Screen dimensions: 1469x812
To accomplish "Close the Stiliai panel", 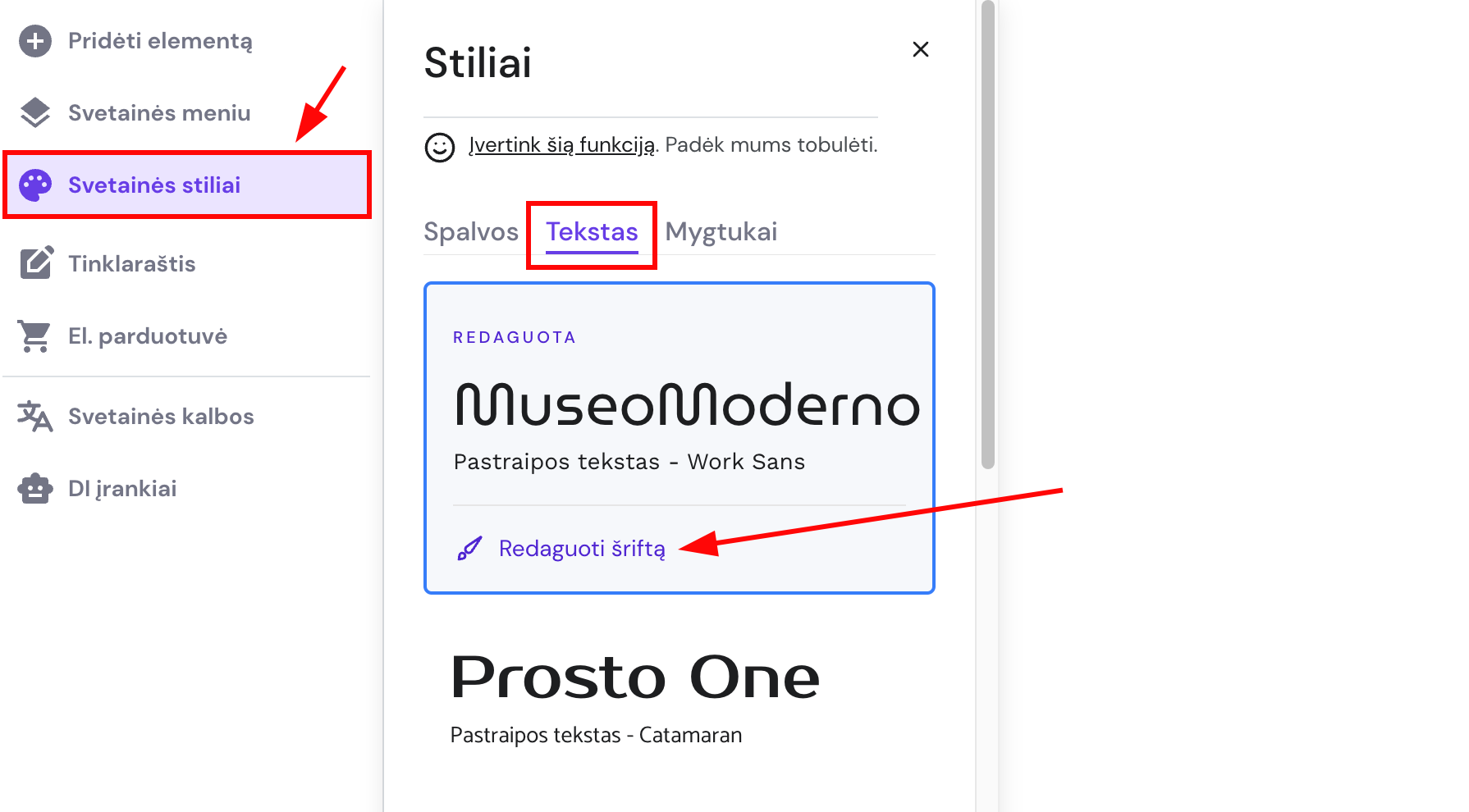I will click(x=920, y=49).
